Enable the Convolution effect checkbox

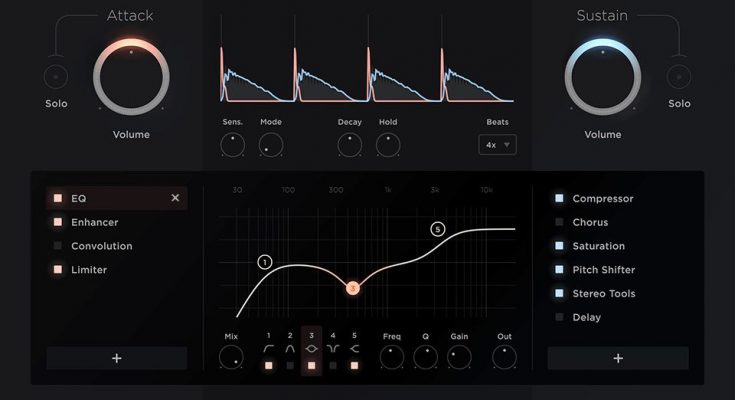click(x=58, y=246)
